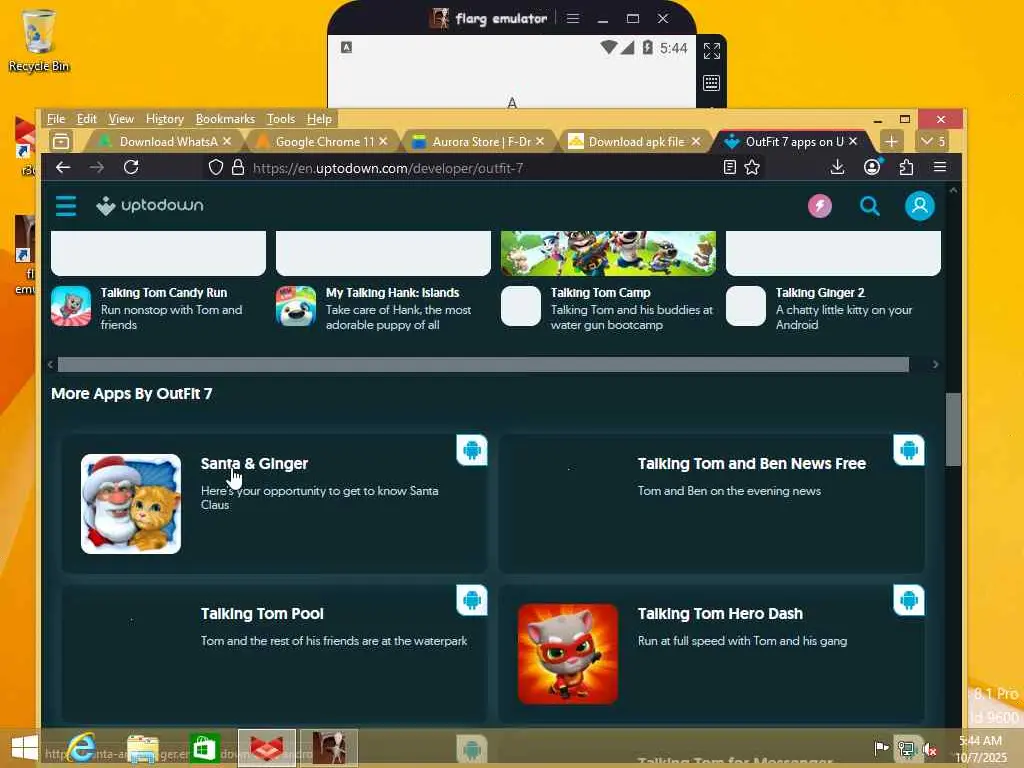The width and height of the screenshot is (1024, 768).
Task: Open the Windows Start button
Action: tap(25, 748)
